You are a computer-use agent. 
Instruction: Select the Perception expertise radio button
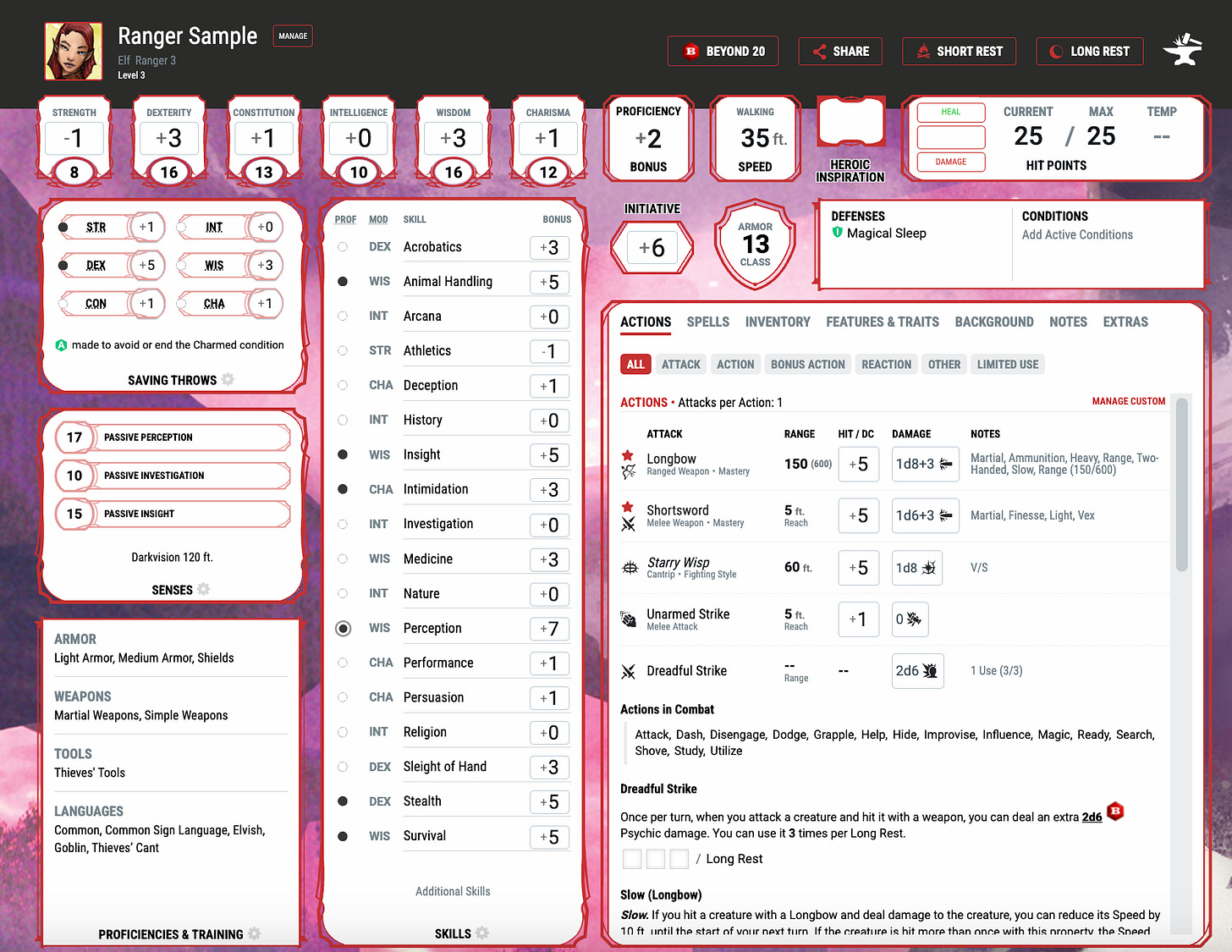tap(343, 628)
